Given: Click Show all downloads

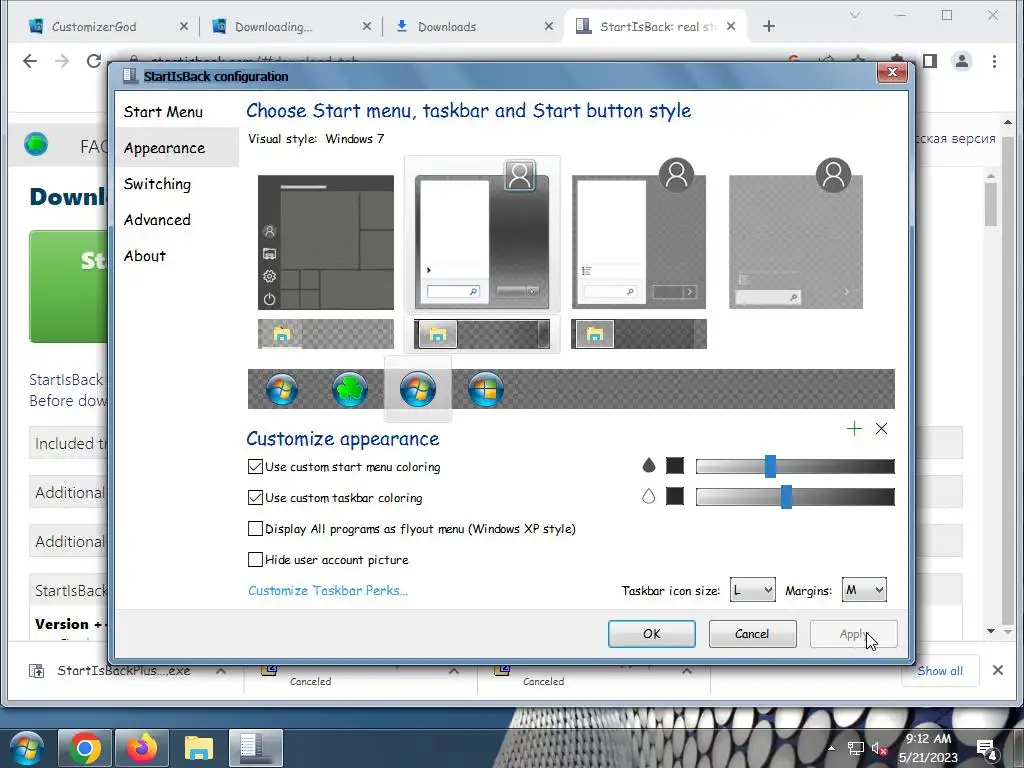Looking at the screenshot, I should pos(940,671).
